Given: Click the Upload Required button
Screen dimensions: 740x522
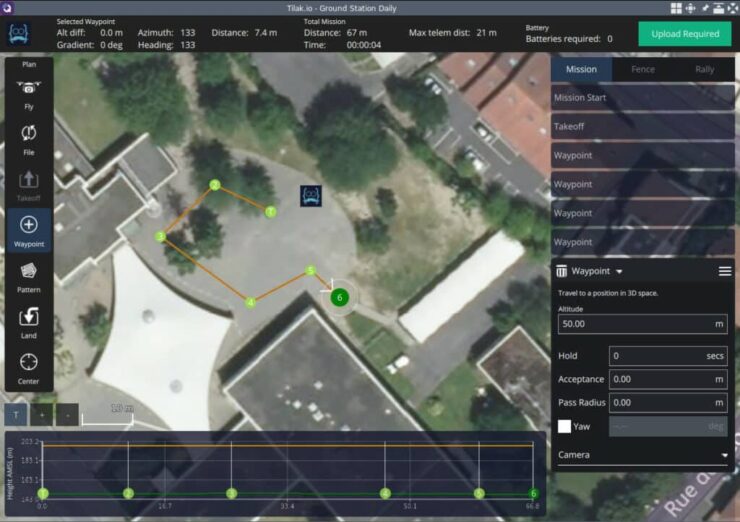Looking at the screenshot, I should pyautogui.click(x=684, y=34).
